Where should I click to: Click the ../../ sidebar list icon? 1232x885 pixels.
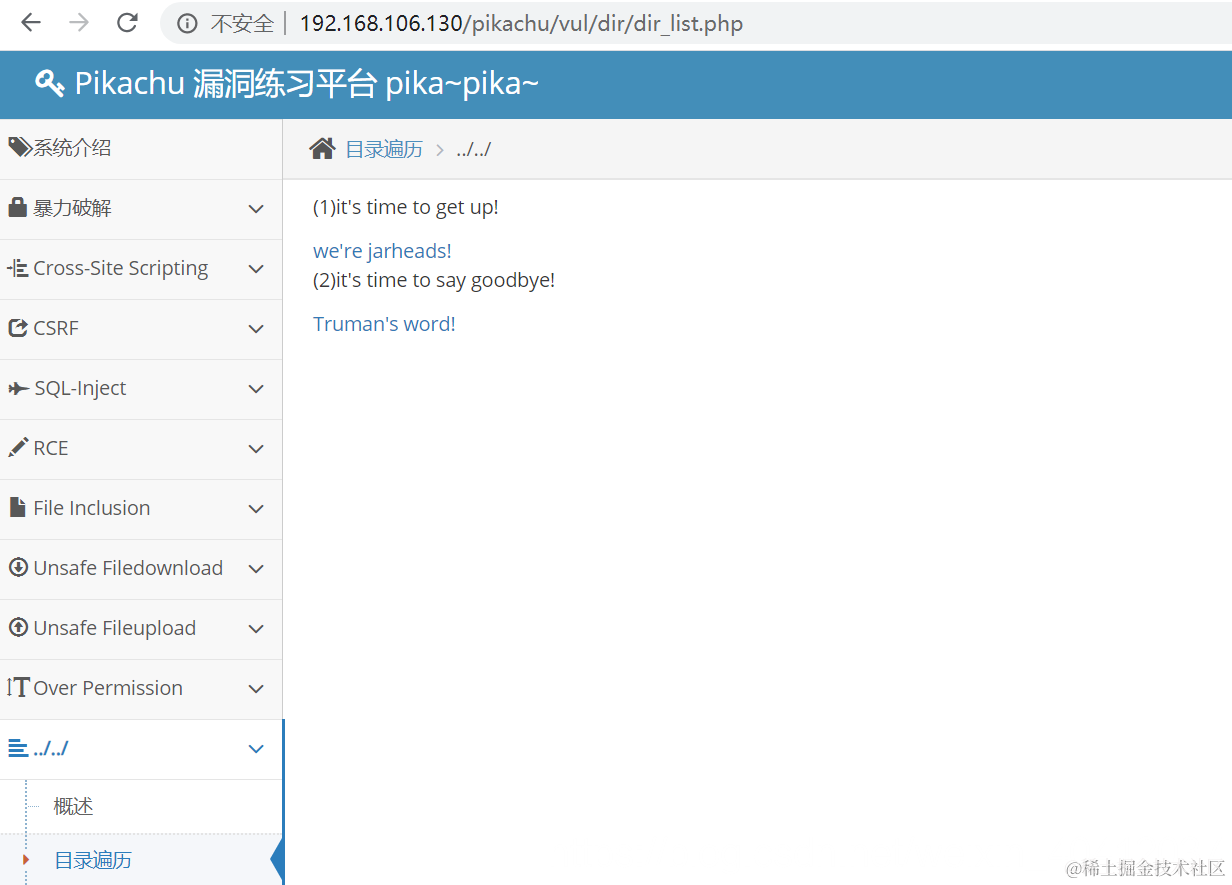point(18,748)
